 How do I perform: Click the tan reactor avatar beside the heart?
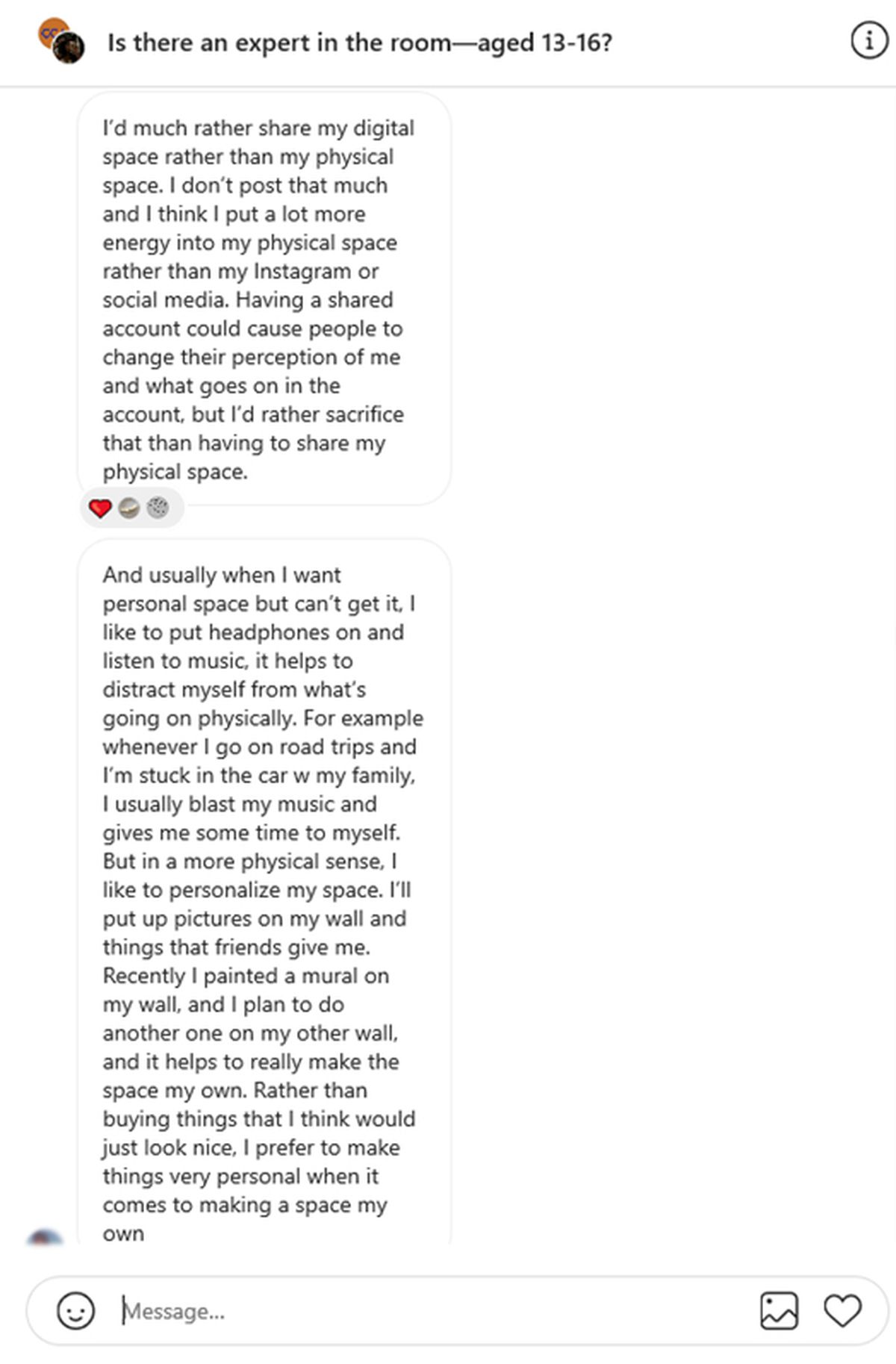point(129,508)
